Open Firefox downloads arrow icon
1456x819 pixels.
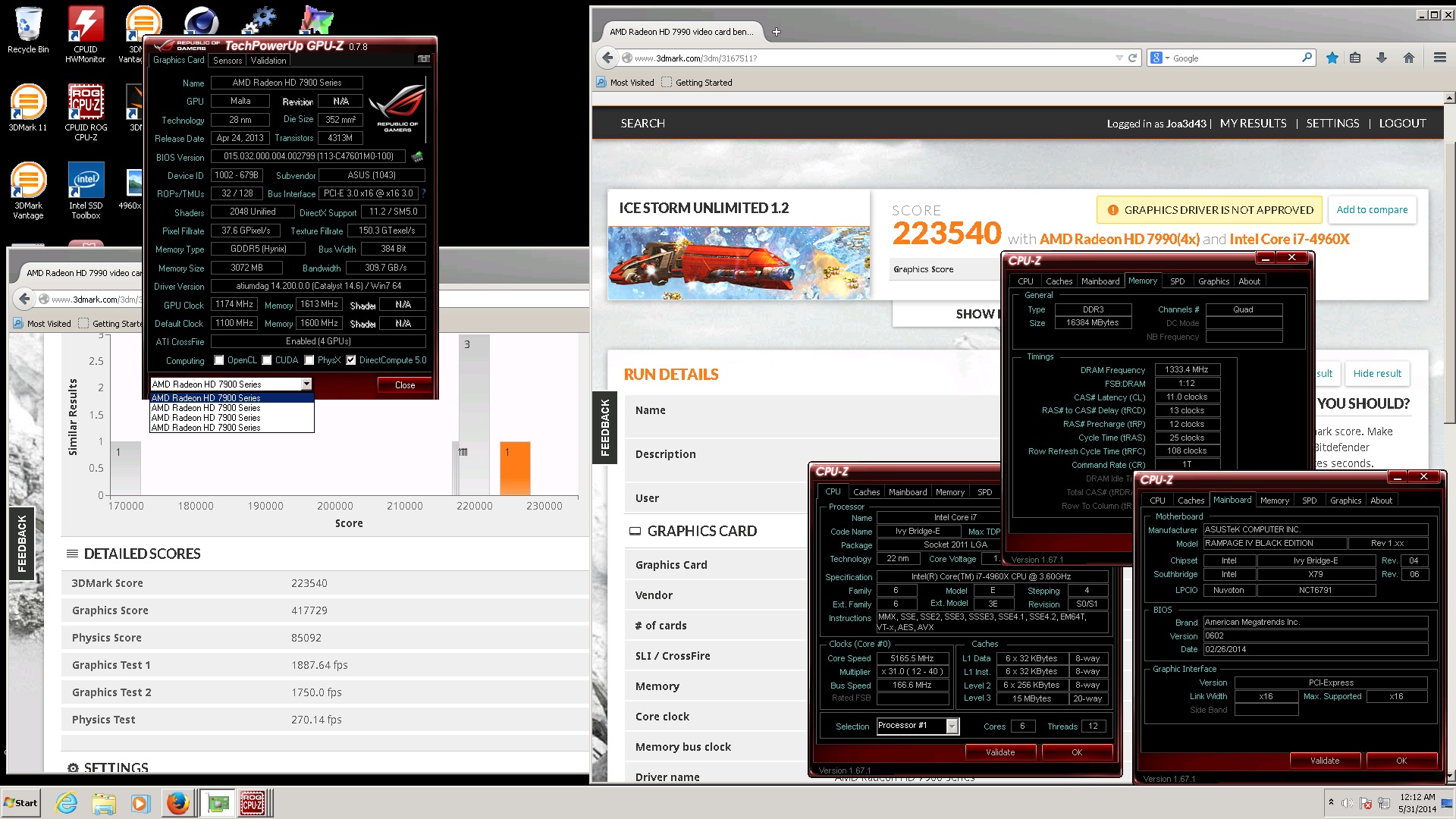click(1381, 58)
